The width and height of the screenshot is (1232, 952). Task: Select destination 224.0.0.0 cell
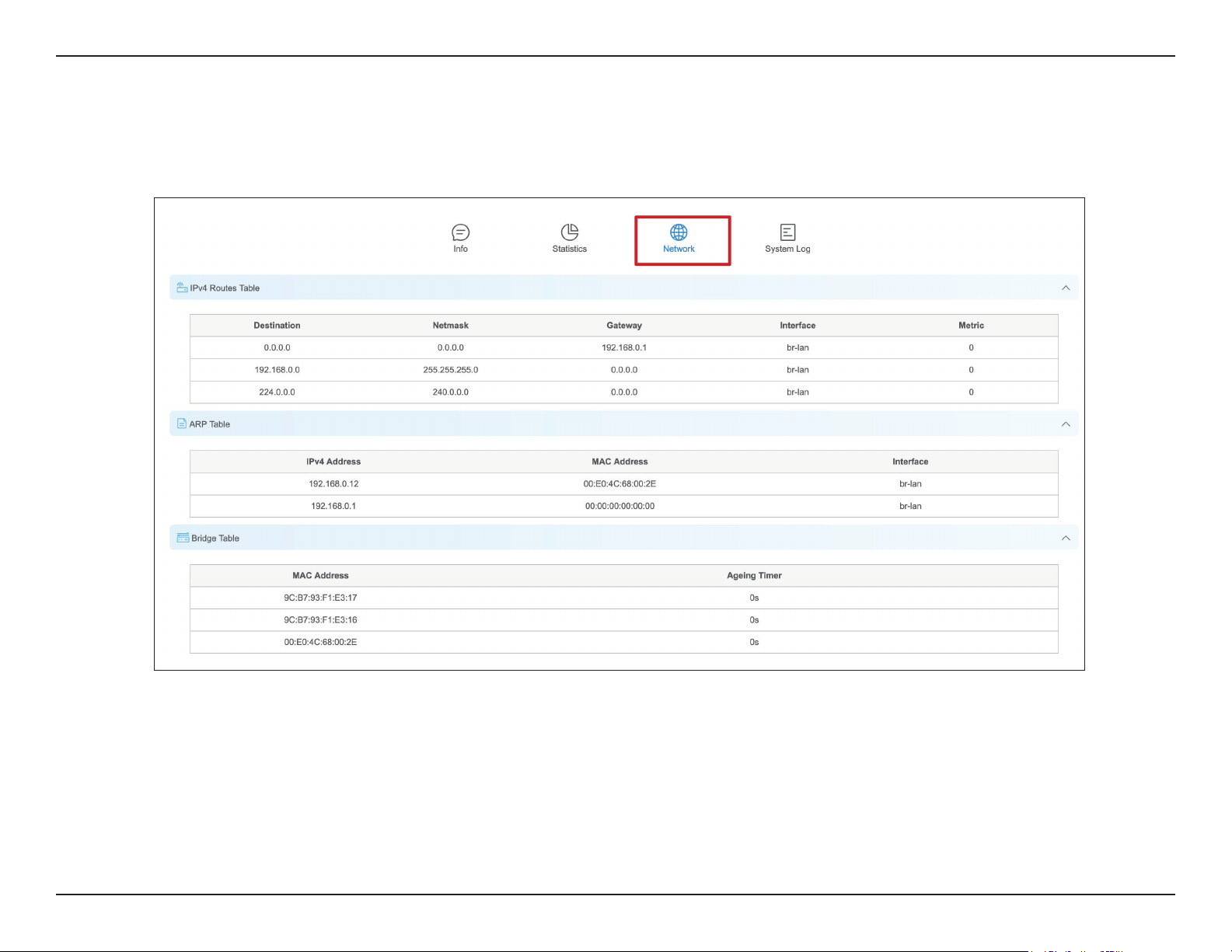pyautogui.click(x=277, y=392)
